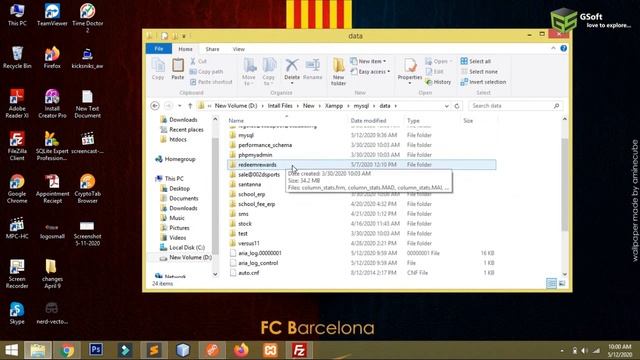This screenshot has height=360, width=640.
Task: Collapse the ribbon with the chevron
Action: click(553, 49)
